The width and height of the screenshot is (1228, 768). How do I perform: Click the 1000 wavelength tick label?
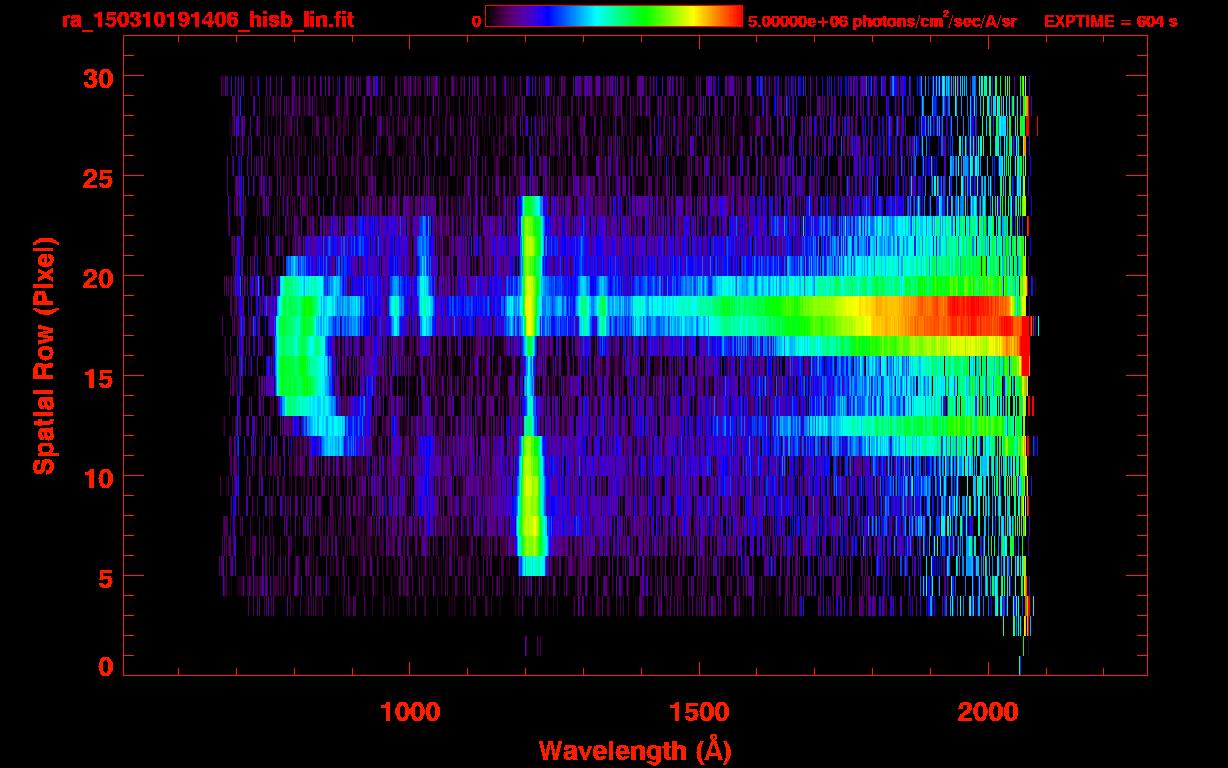tap(410, 711)
